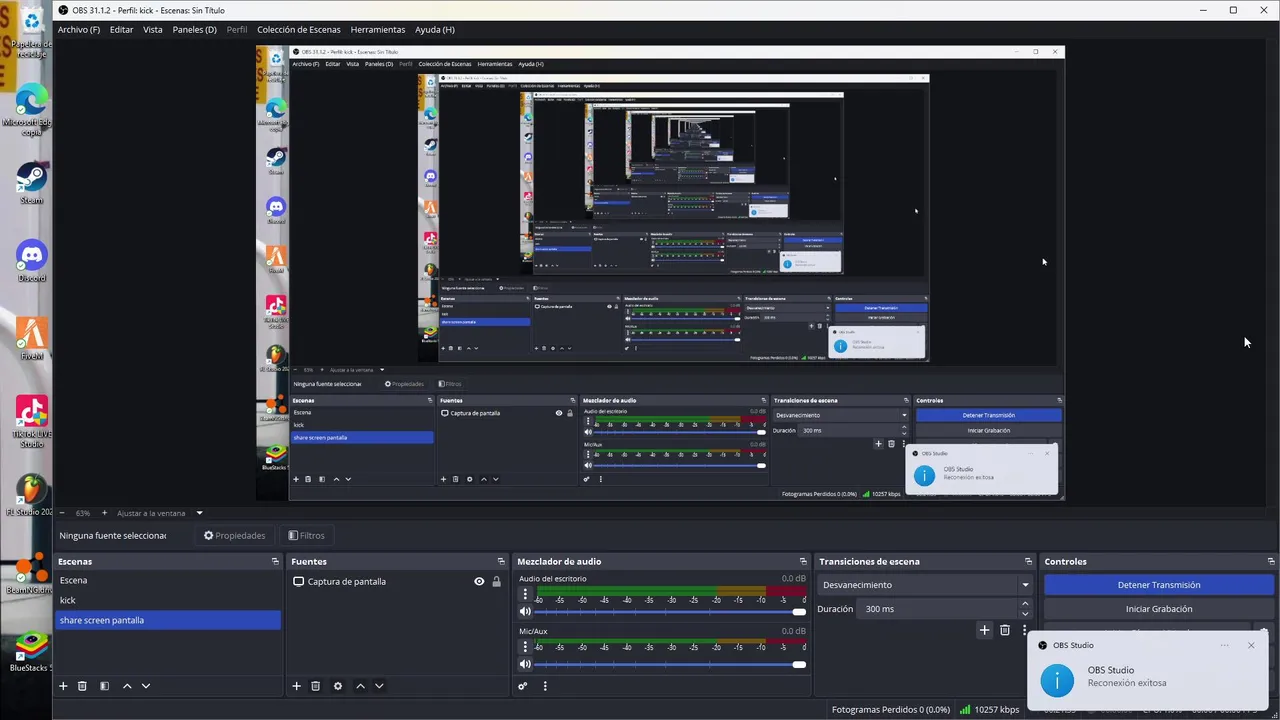Move the scene up in the Escenas panel
Viewport: 1280px width, 720px height.
[127, 686]
